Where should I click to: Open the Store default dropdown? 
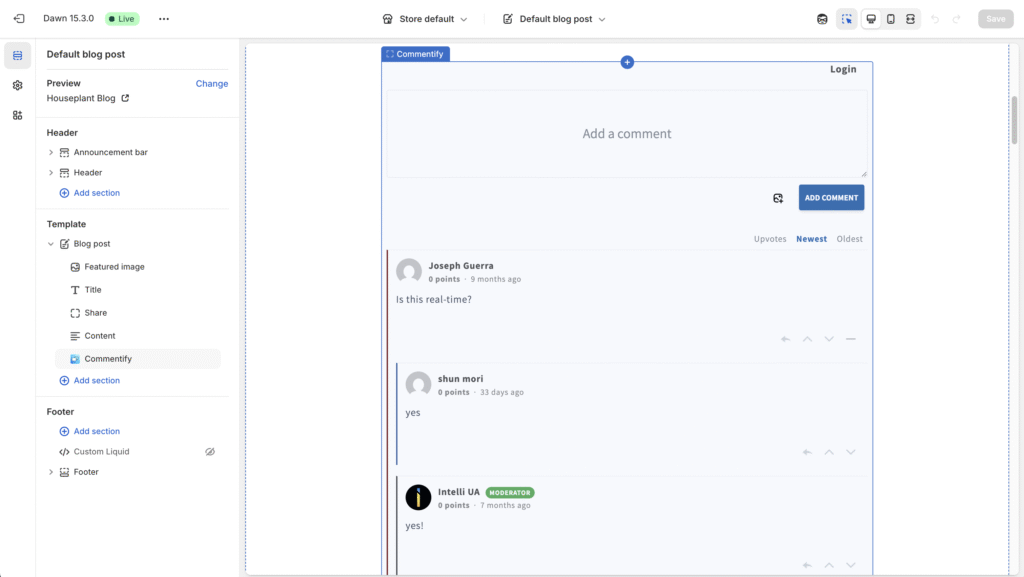tap(425, 19)
